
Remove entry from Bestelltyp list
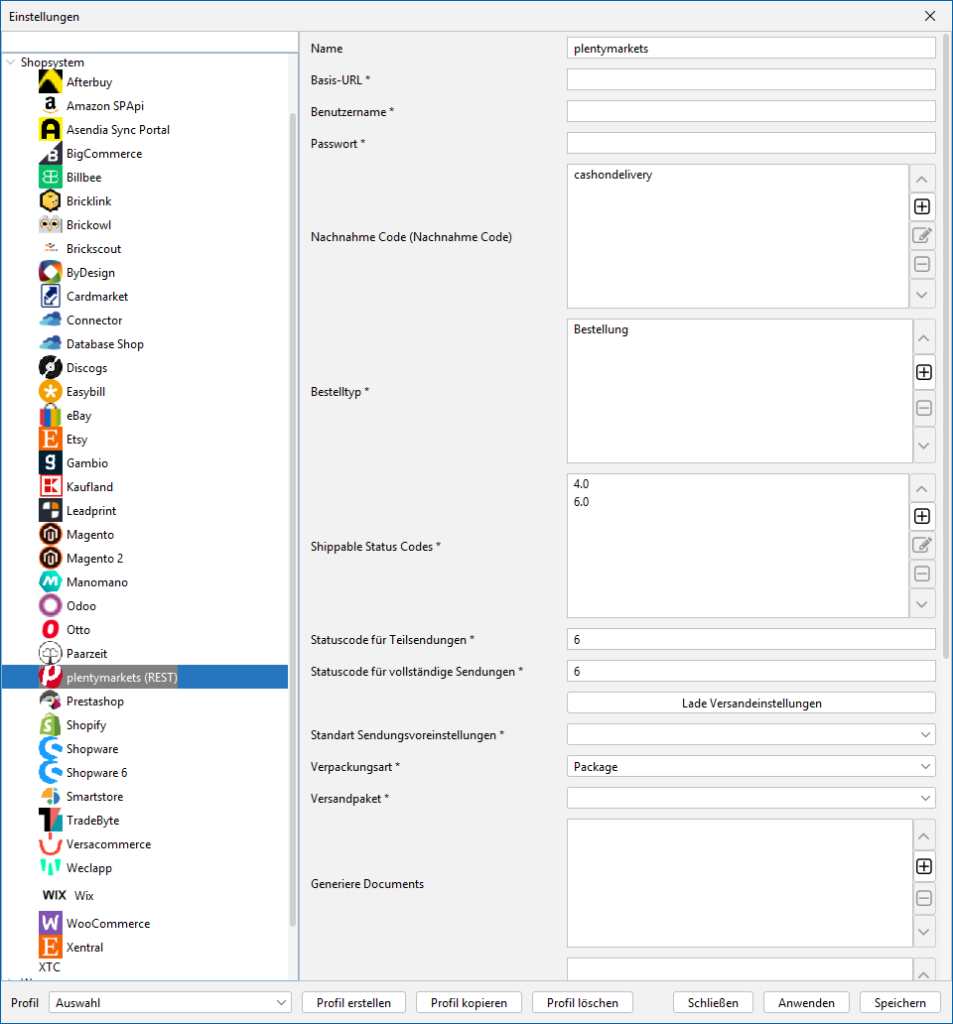click(922, 408)
